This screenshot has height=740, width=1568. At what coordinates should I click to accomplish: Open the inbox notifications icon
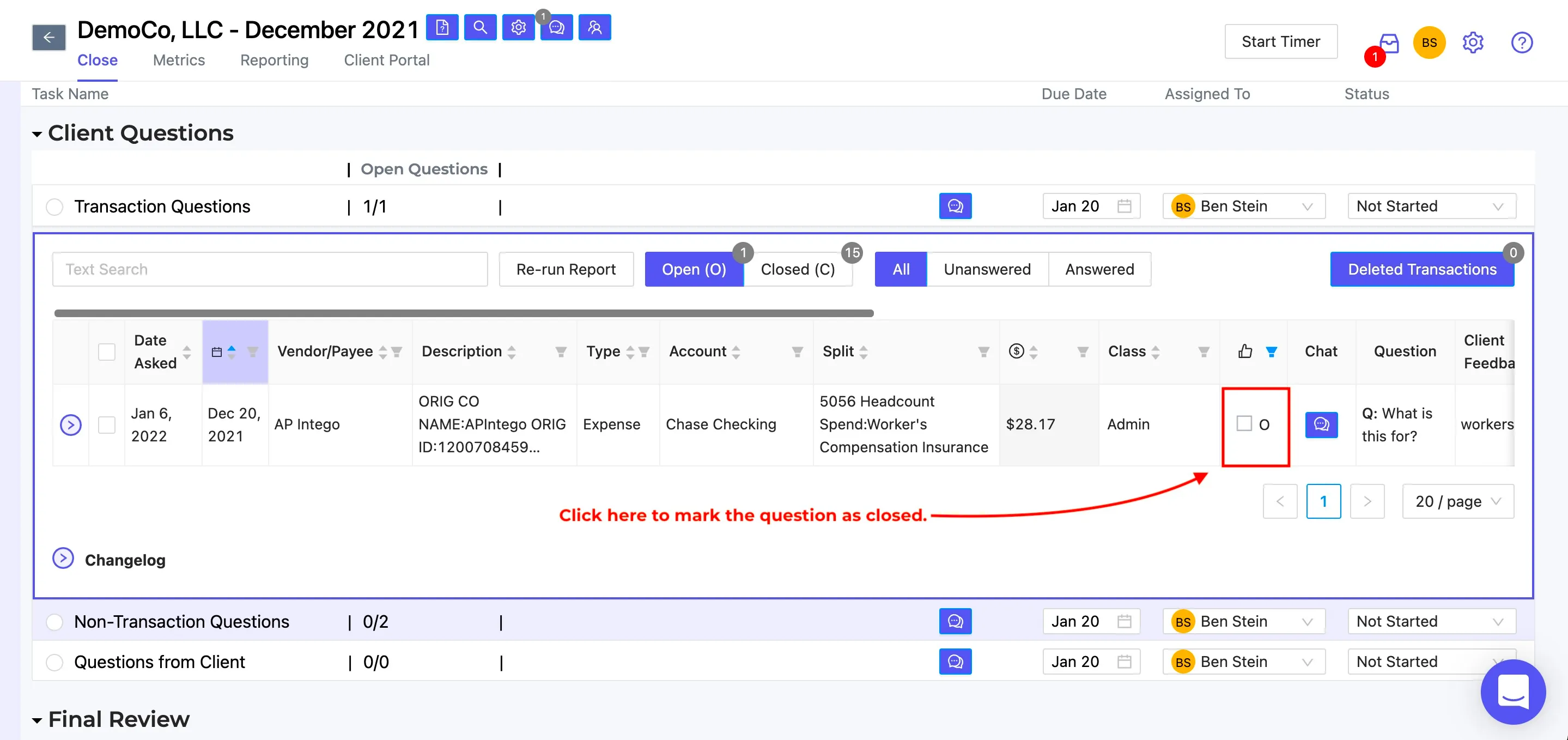pyautogui.click(x=1388, y=43)
